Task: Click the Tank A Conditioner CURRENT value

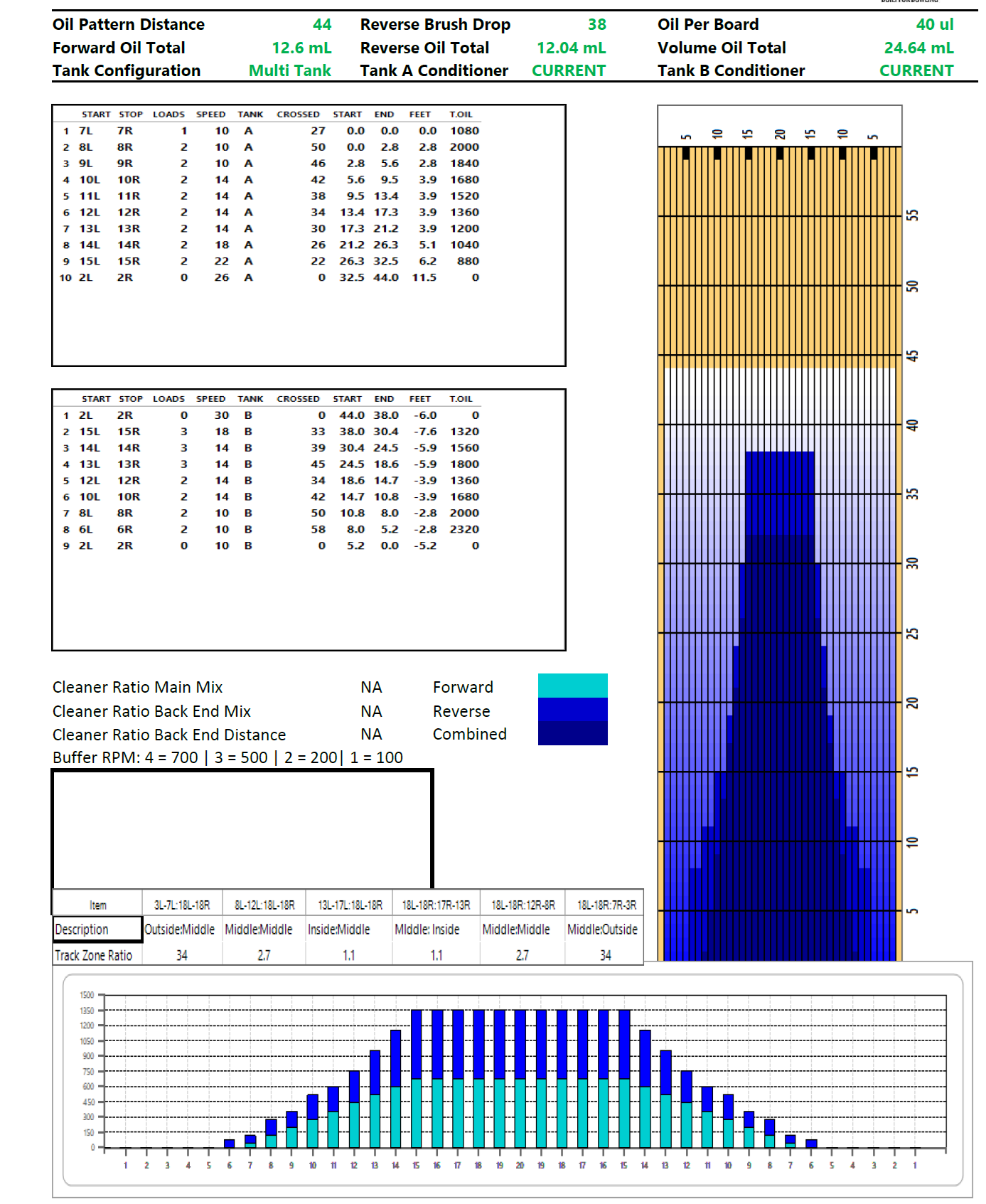Action: (x=569, y=71)
